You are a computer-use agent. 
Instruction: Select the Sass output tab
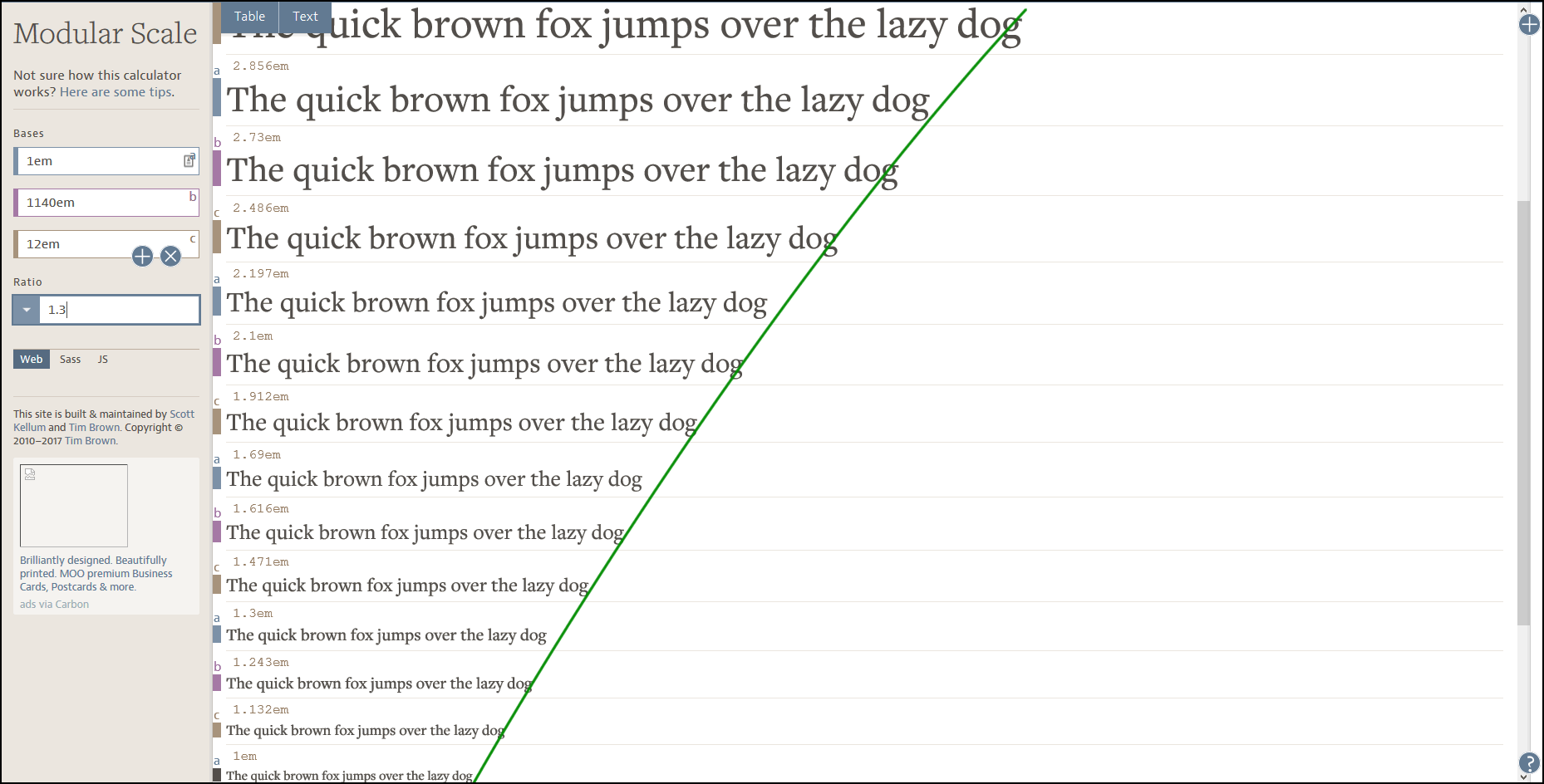coord(70,359)
